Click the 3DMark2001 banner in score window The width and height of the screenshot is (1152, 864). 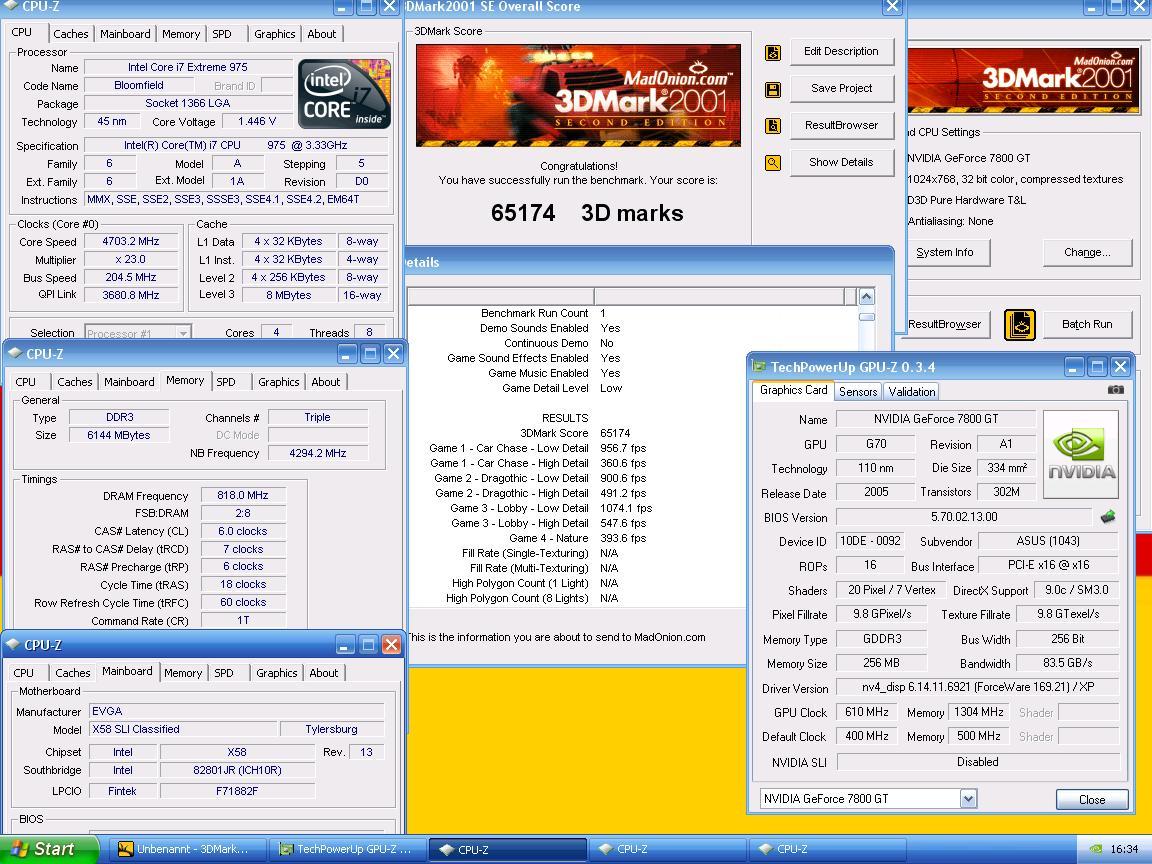point(578,96)
